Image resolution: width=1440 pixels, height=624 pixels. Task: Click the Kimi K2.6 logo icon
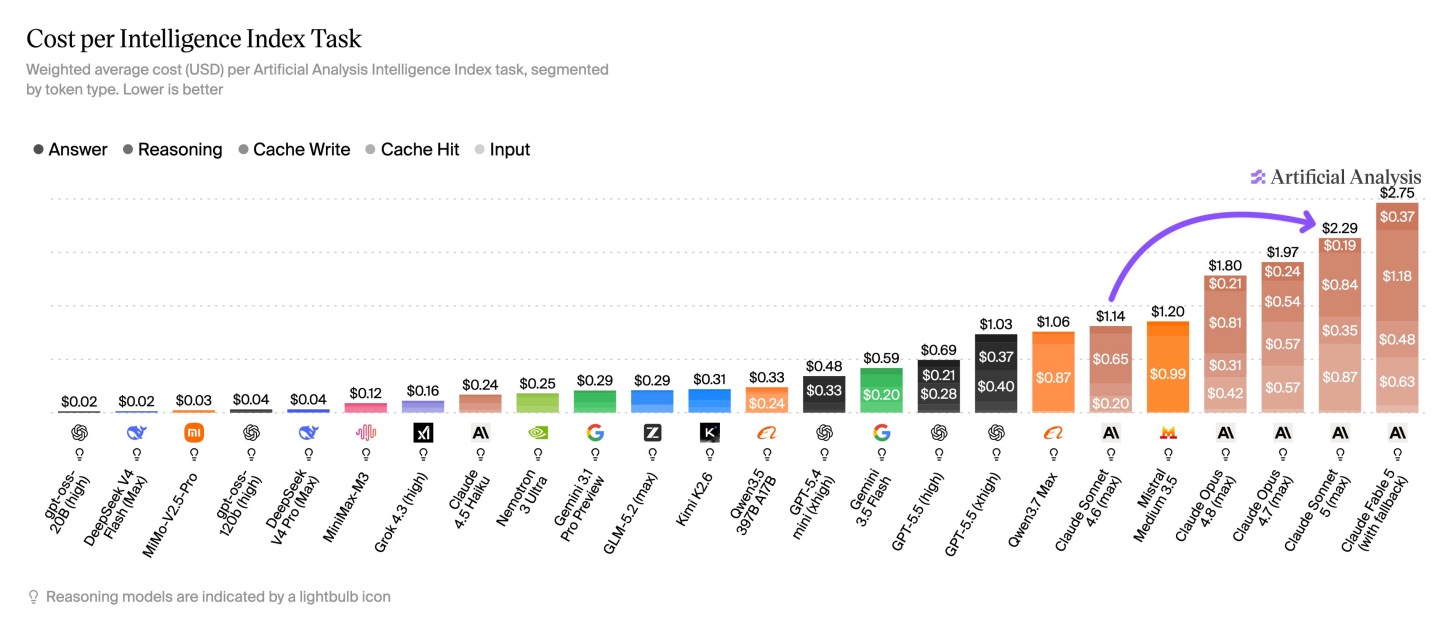pyautogui.click(x=710, y=433)
